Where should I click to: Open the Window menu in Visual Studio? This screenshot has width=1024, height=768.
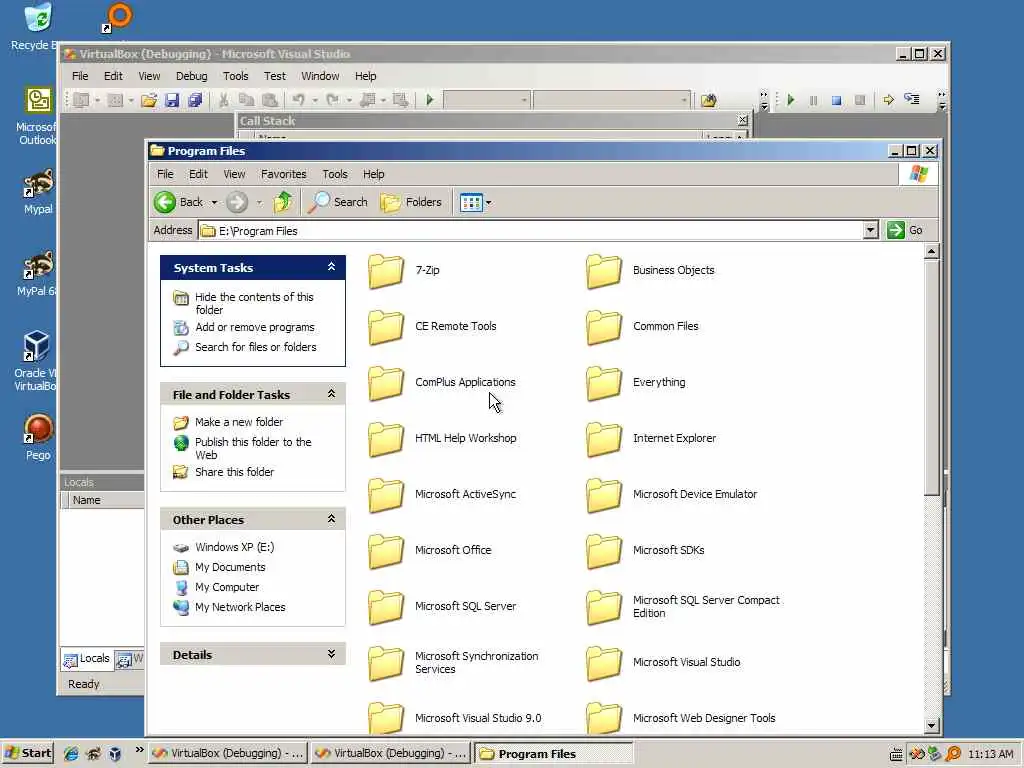[320, 76]
